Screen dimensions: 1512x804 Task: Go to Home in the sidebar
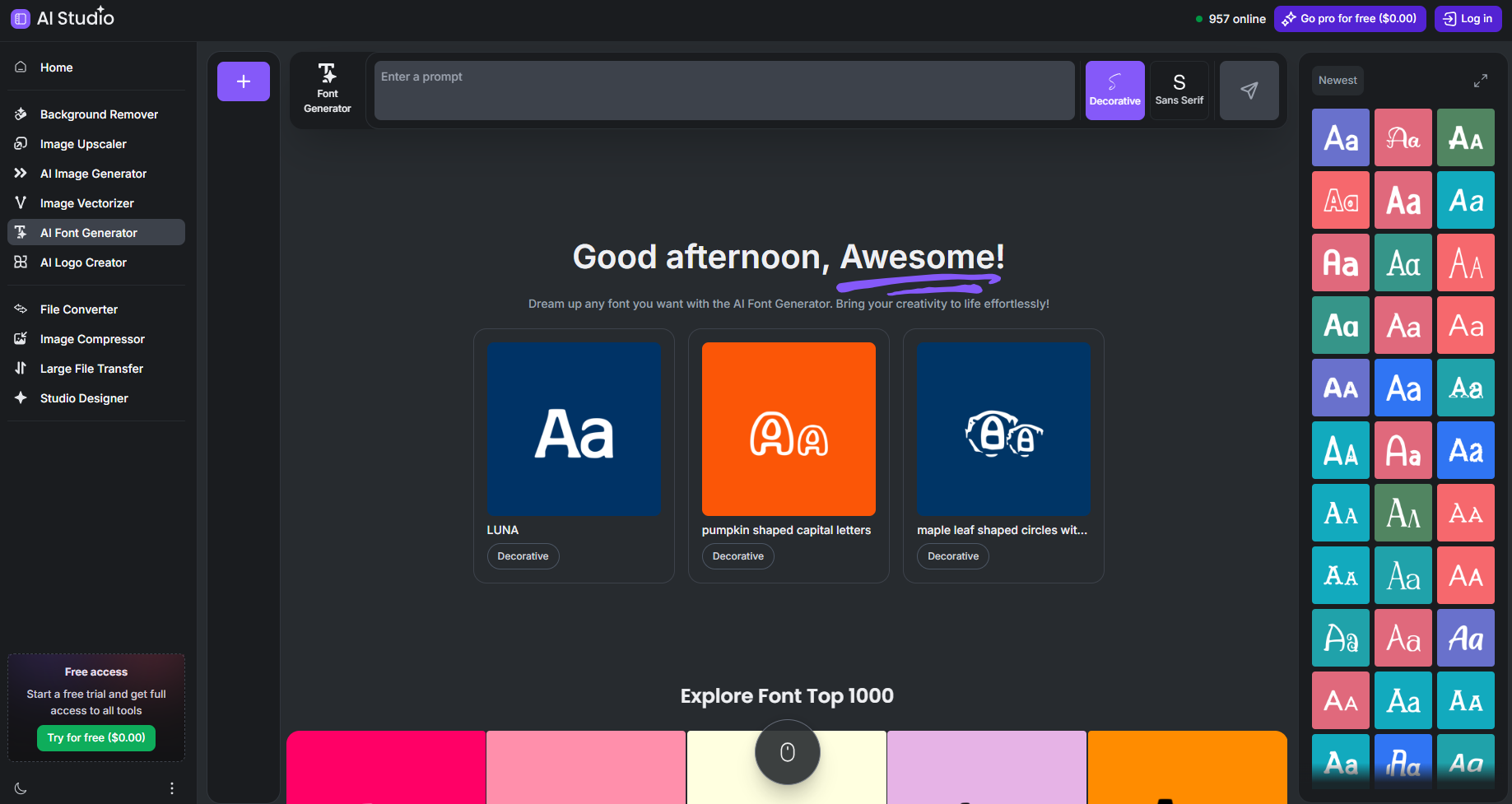pos(56,67)
